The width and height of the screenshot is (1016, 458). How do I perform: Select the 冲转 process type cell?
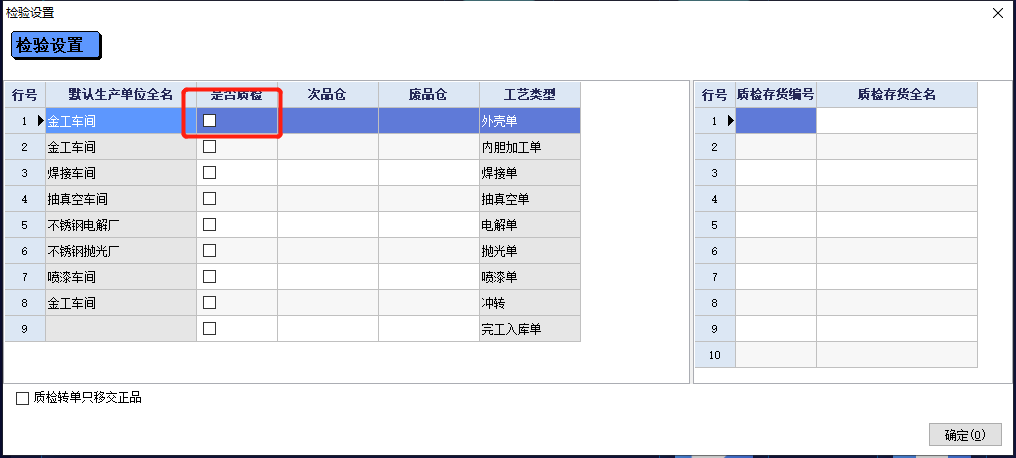point(529,302)
